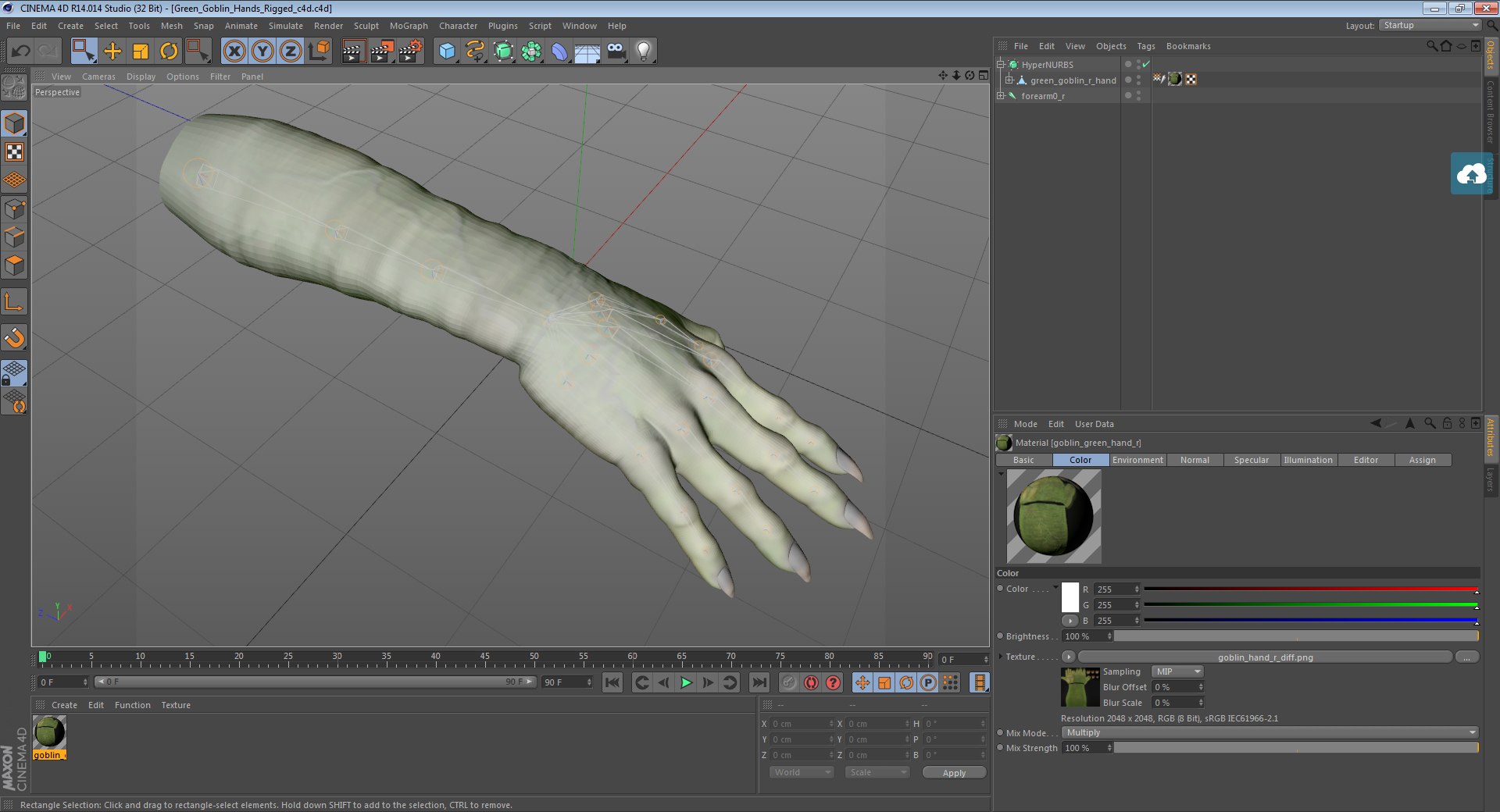Add a camera object

(616, 52)
